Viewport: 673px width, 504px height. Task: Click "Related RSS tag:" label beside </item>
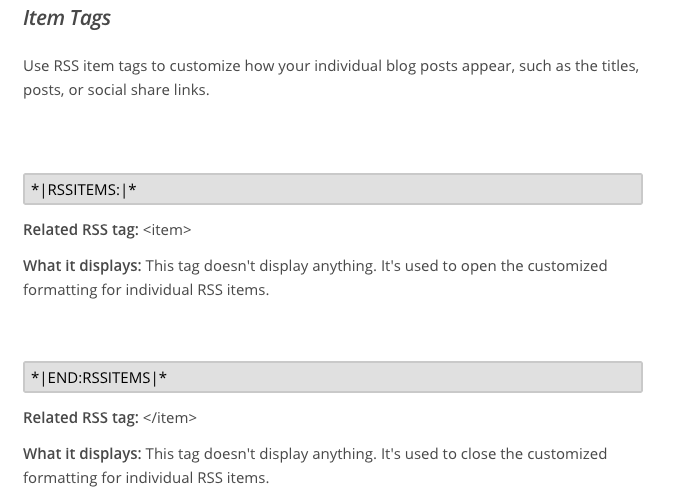[81, 418]
